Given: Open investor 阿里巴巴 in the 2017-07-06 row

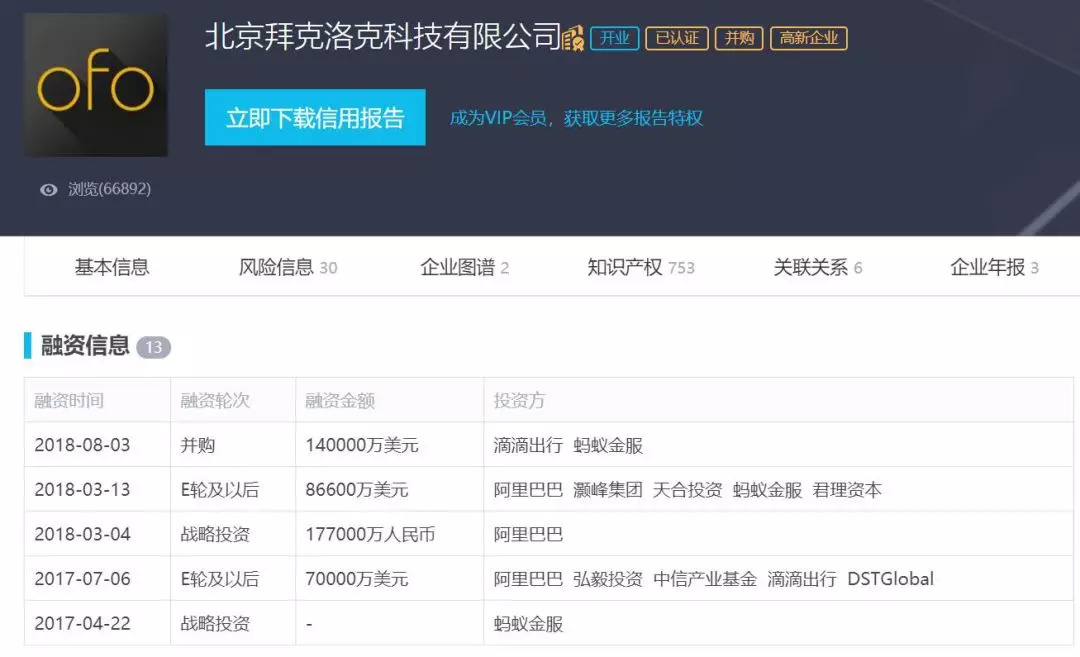Looking at the screenshot, I should [528, 578].
